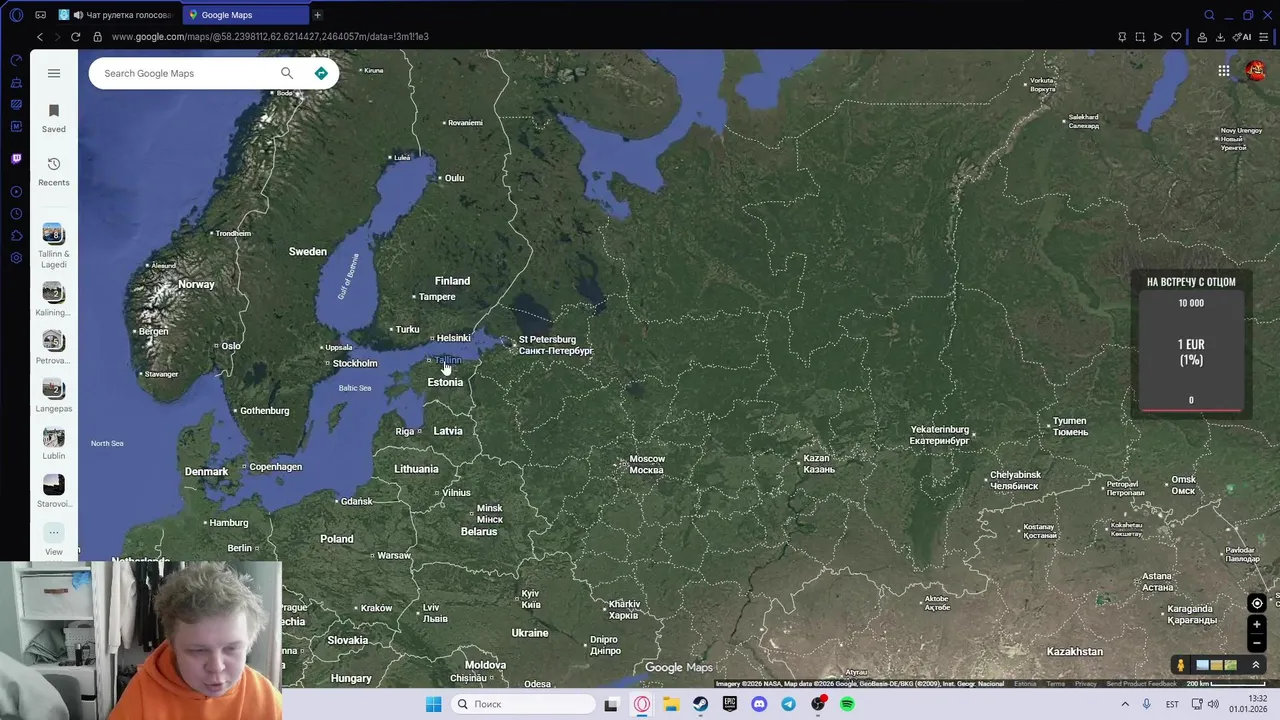This screenshot has height=720, width=1280.
Task: Open recent item Petrova...
Action: [54, 347]
